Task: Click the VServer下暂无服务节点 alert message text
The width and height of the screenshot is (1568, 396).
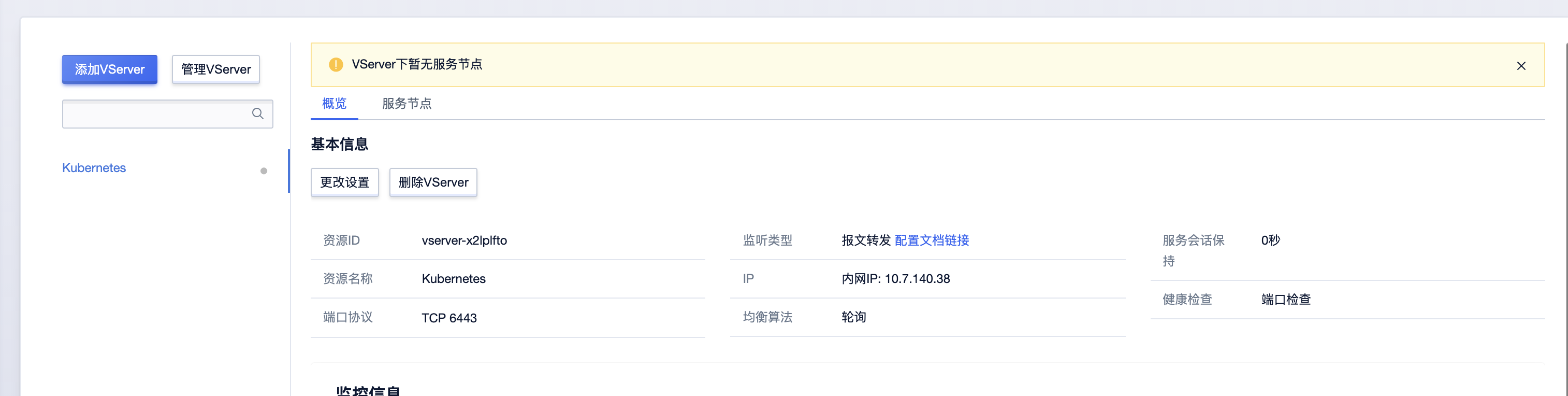Action: (x=416, y=65)
